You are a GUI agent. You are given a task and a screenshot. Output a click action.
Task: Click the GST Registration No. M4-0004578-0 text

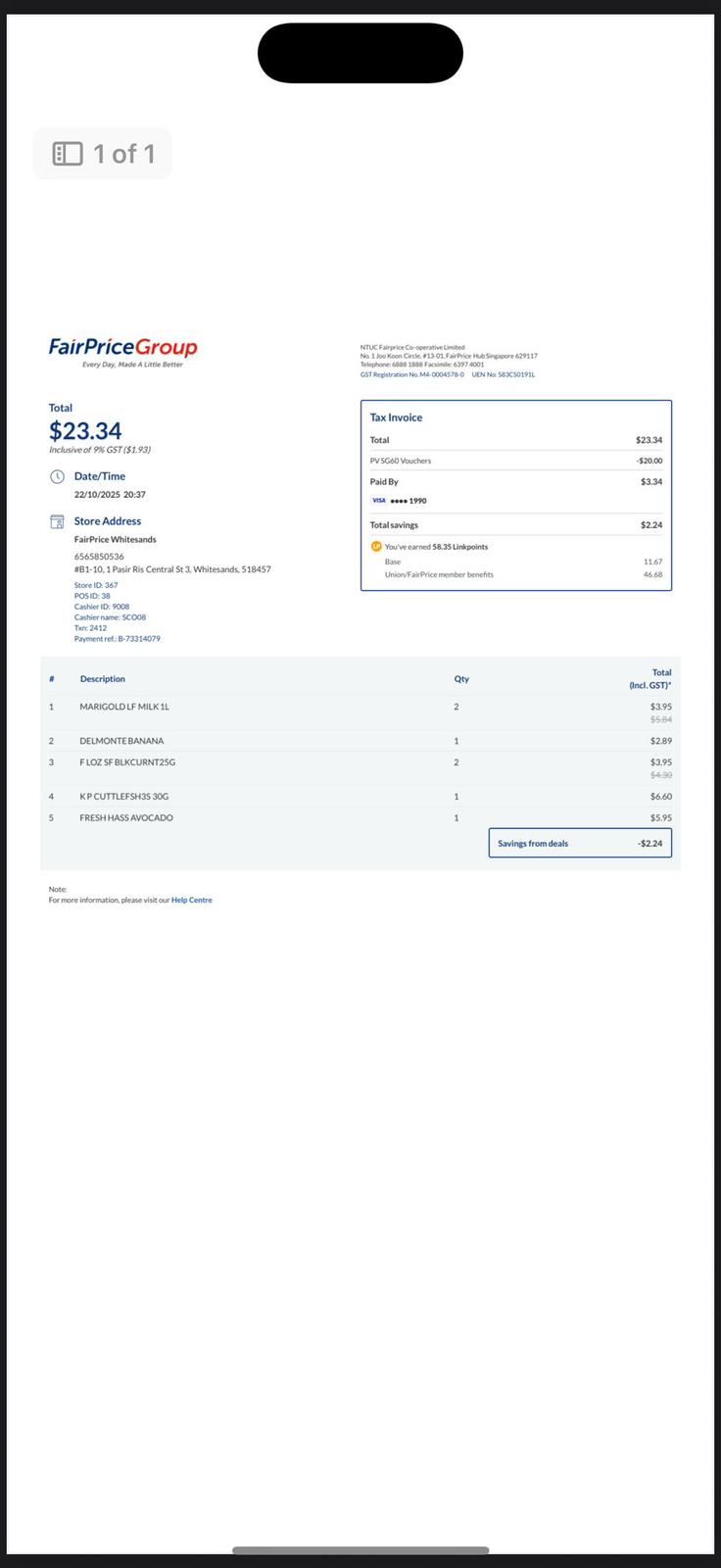412,374
